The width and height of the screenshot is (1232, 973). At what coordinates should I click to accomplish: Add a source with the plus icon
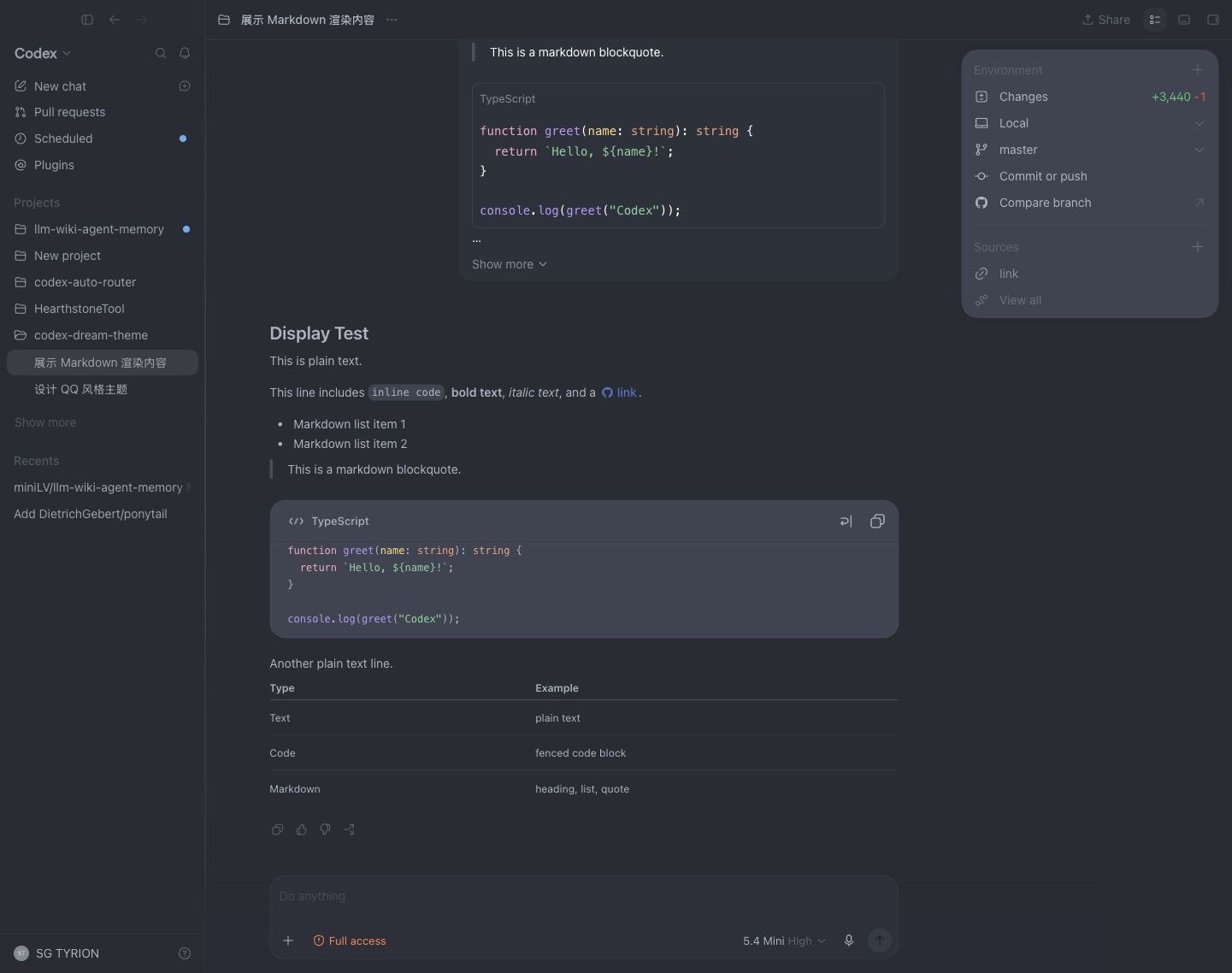[x=1198, y=247]
